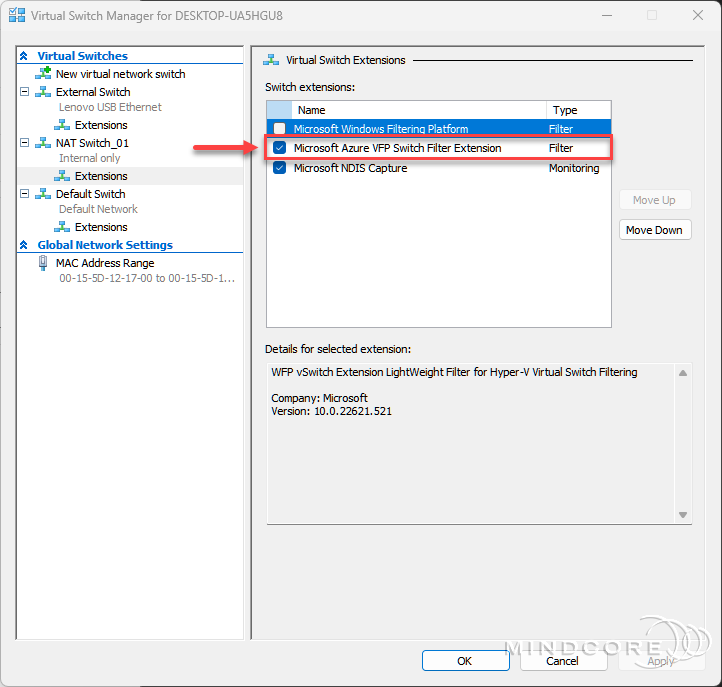Uncheck Microsoft NDIS Capture checkbox
The height and width of the screenshot is (687, 722).
tap(279, 168)
